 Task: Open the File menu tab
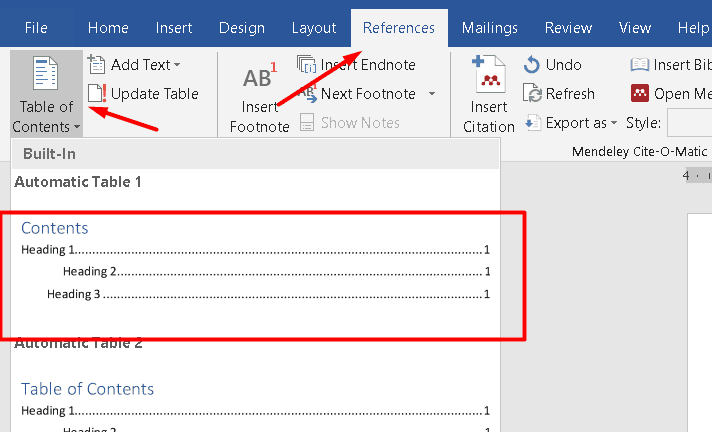pyautogui.click(x=36, y=28)
